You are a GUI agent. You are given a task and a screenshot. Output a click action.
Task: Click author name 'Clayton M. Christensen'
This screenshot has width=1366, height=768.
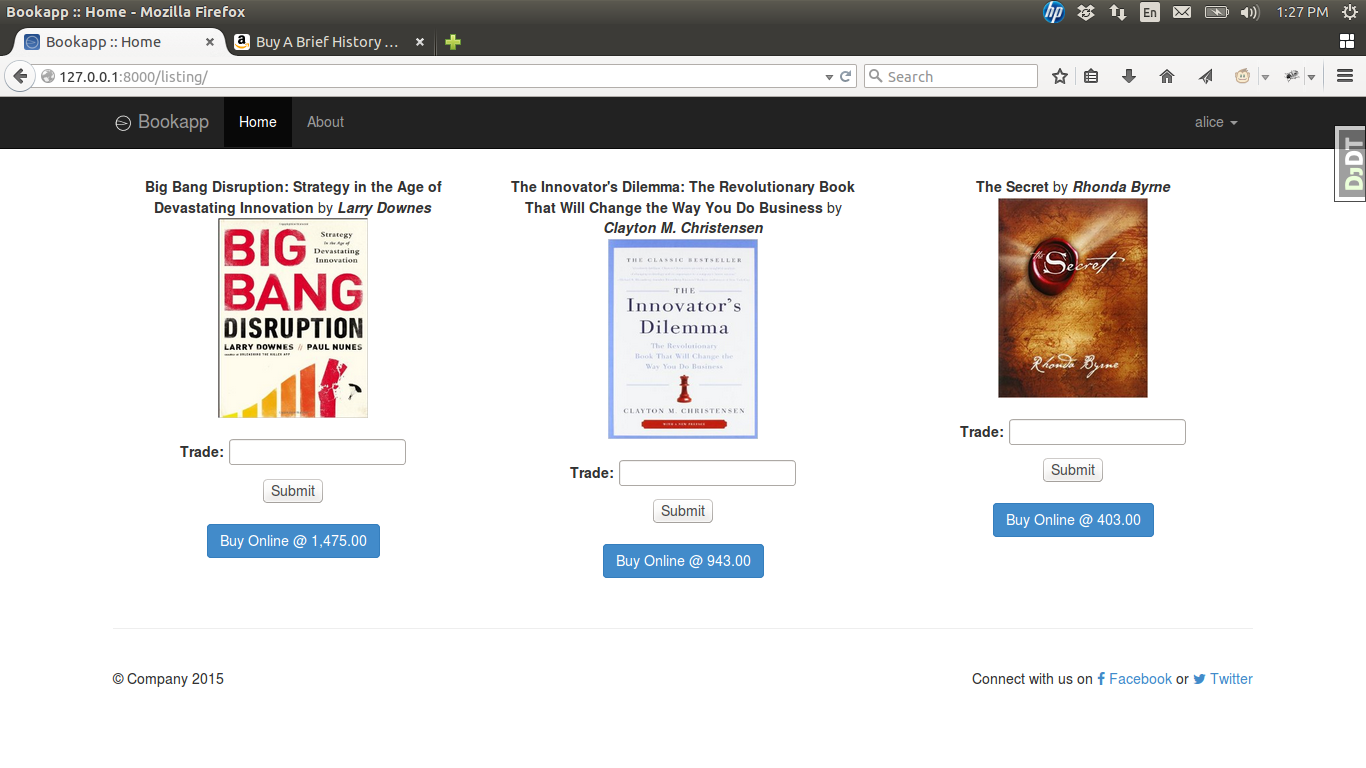point(683,228)
